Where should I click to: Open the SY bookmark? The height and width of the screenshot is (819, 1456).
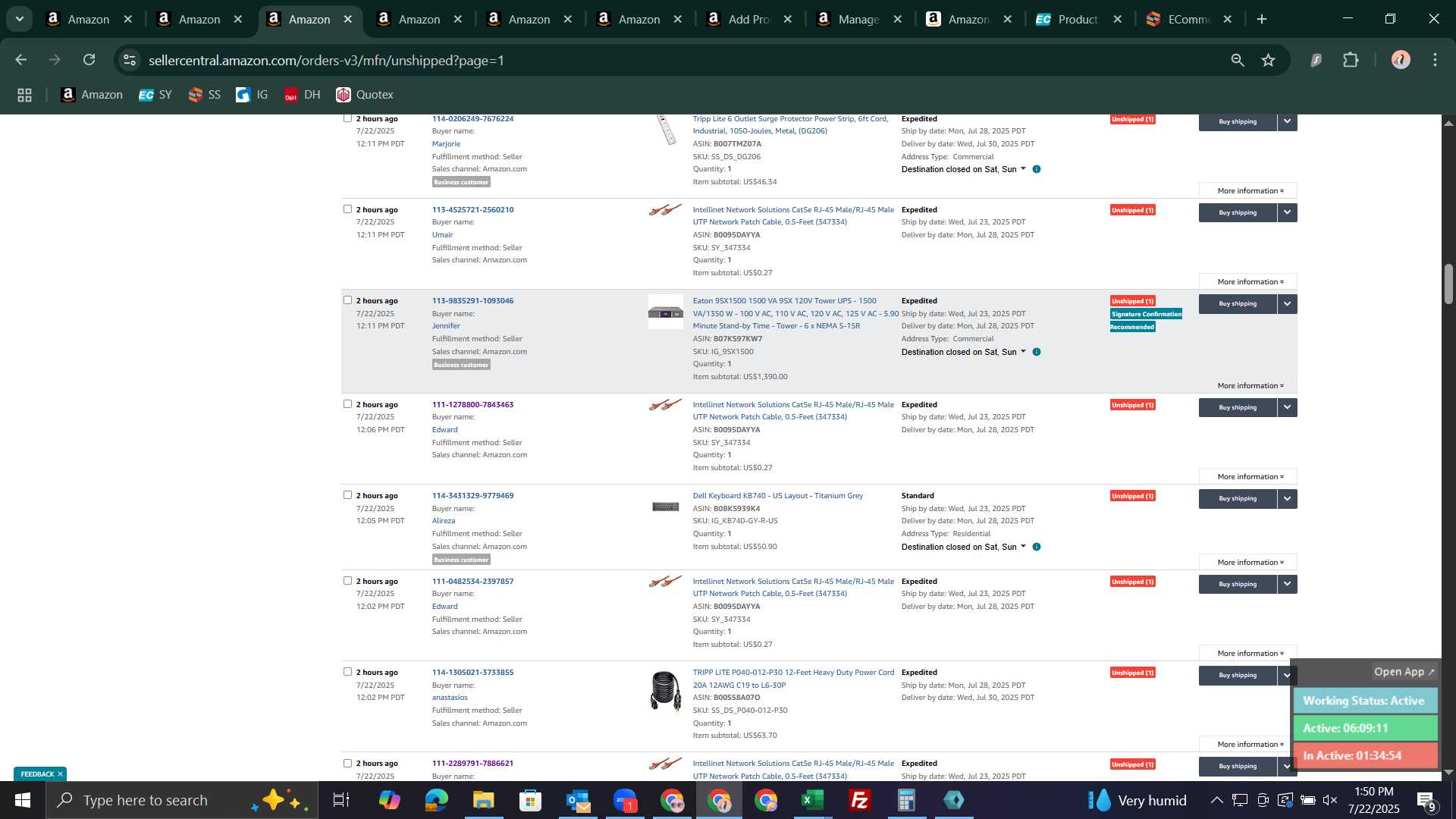coord(155,95)
